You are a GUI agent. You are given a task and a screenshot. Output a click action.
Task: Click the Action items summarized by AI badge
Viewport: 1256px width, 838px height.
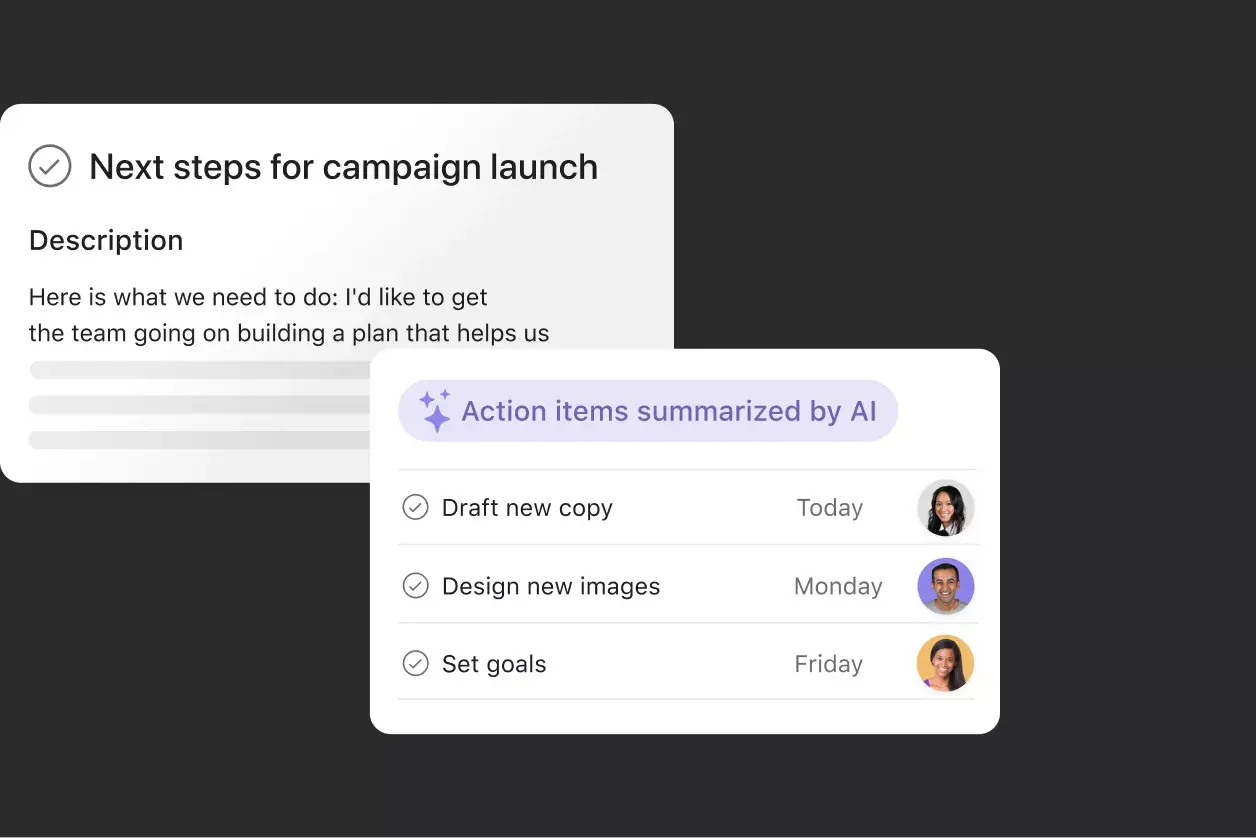coord(648,410)
